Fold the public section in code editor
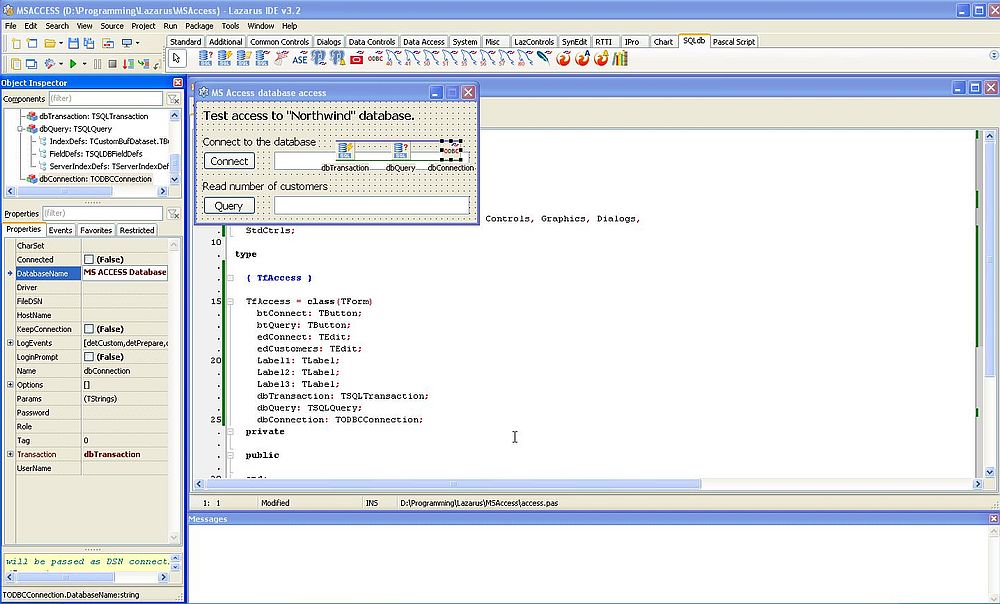Image resolution: width=1000 pixels, height=604 pixels. coord(230,455)
